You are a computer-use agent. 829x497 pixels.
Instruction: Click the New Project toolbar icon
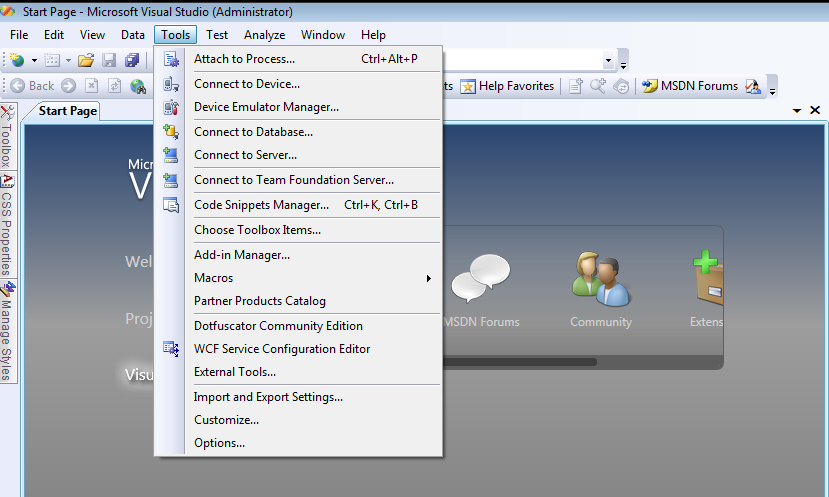(17, 60)
